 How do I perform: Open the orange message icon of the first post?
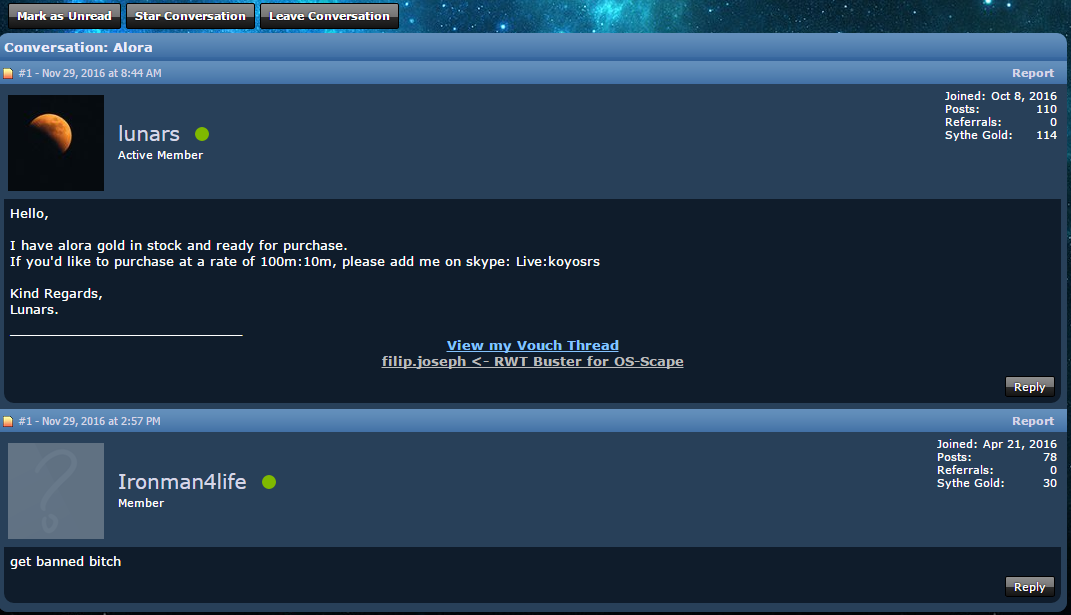click(x=8, y=73)
